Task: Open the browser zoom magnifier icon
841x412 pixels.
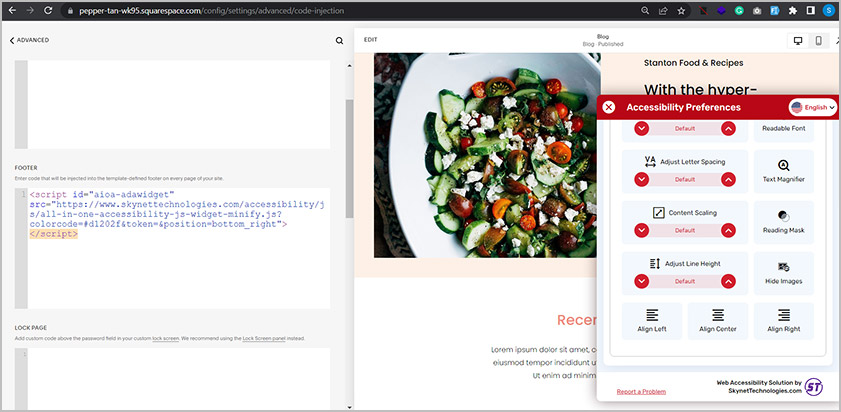Action: click(645, 10)
